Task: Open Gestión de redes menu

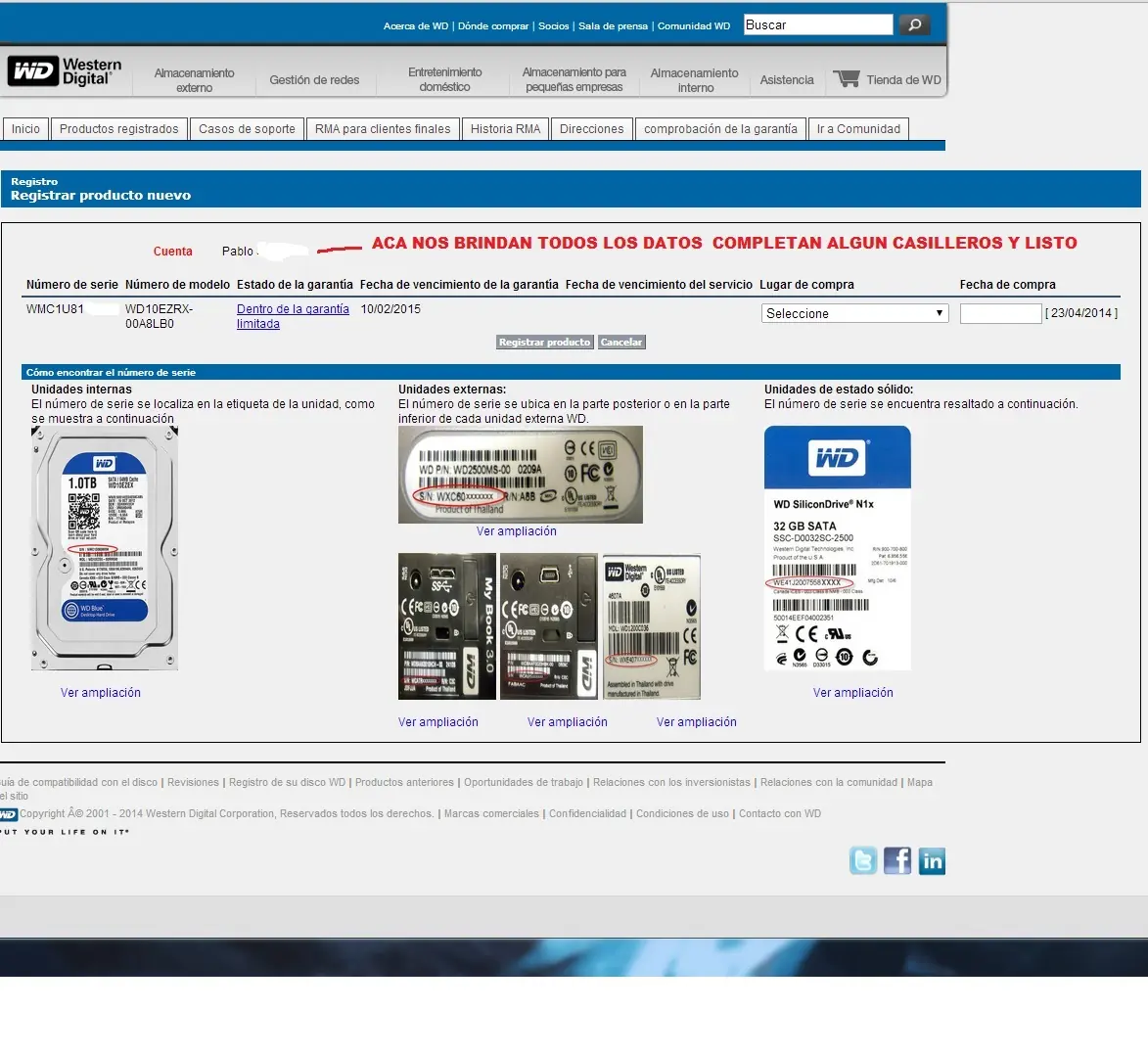Action: tap(314, 80)
